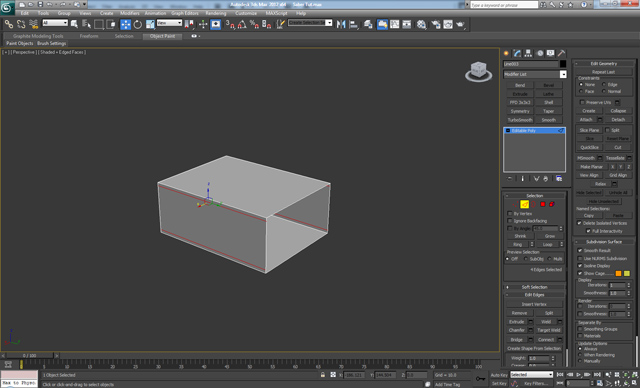The width and height of the screenshot is (640, 388).
Task: Select Element sub-object level icon
Action: click(552, 204)
